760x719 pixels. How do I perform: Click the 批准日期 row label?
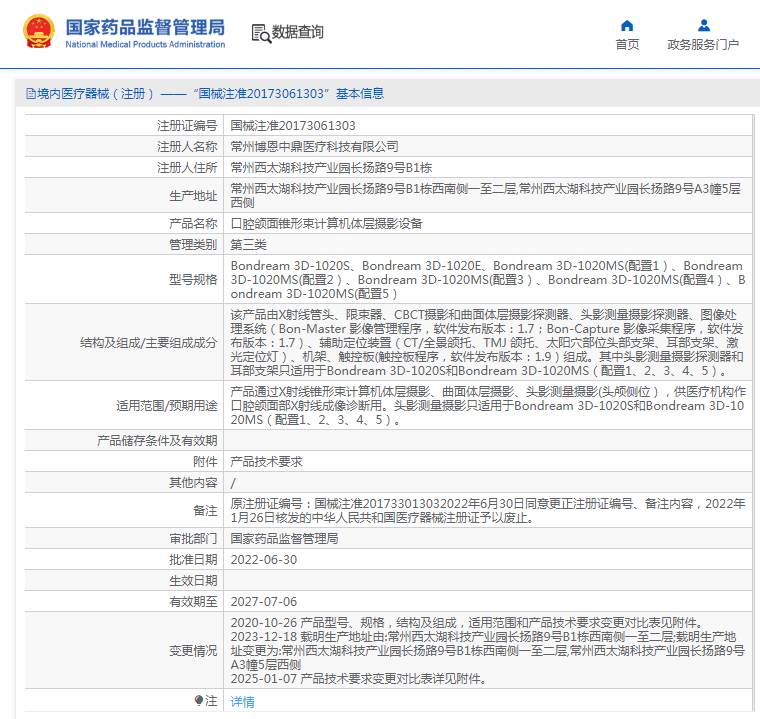[193, 560]
